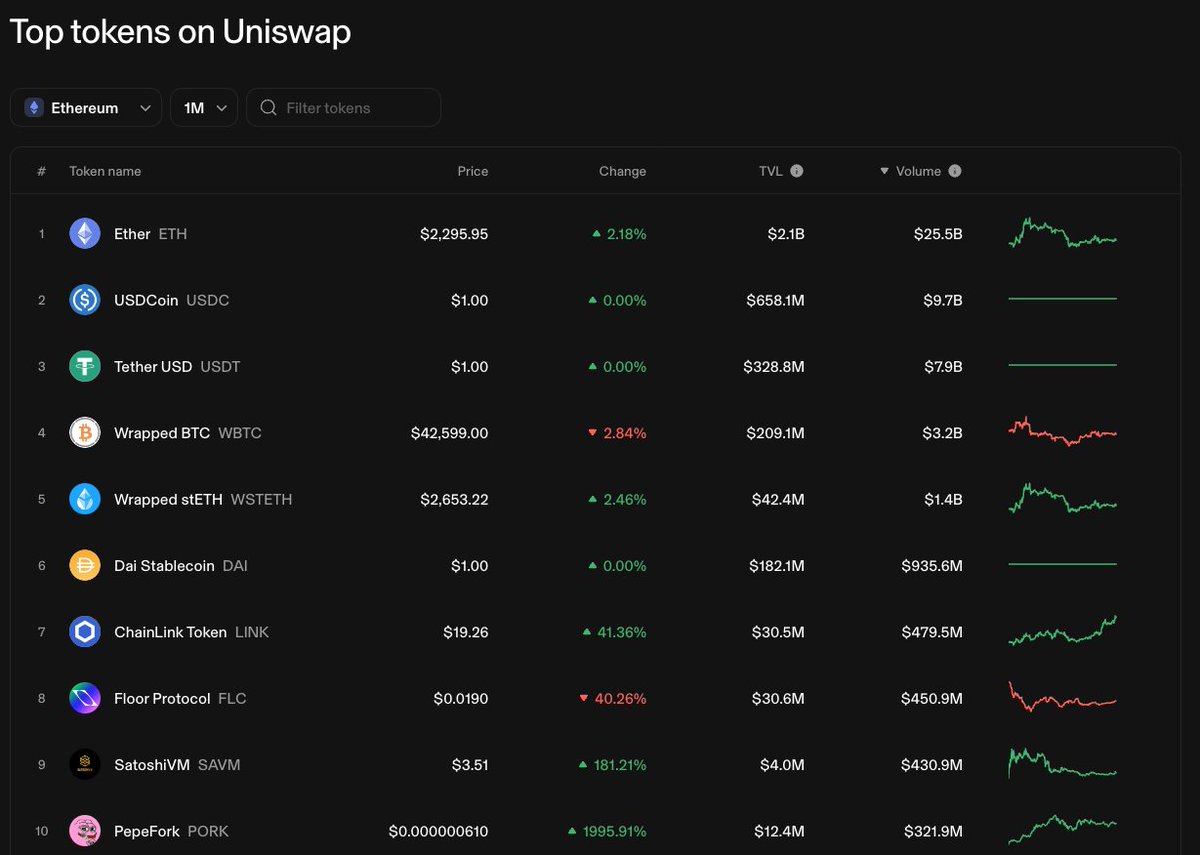Open the Ethereum network selector dropdown
Image resolution: width=1200 pixels, height=855 pixels.
[85, 107]
